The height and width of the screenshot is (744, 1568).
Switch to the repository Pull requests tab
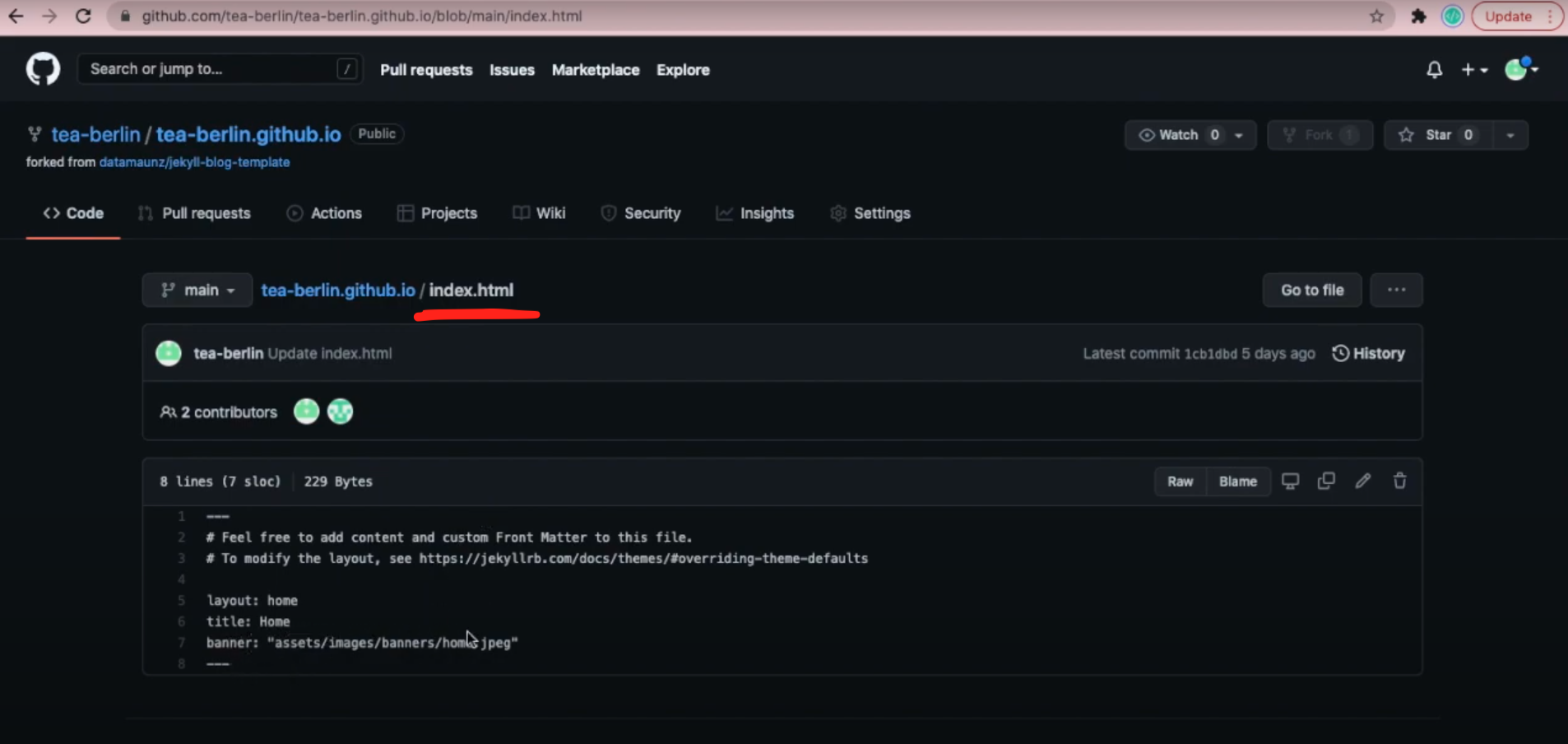click(195, 213)
